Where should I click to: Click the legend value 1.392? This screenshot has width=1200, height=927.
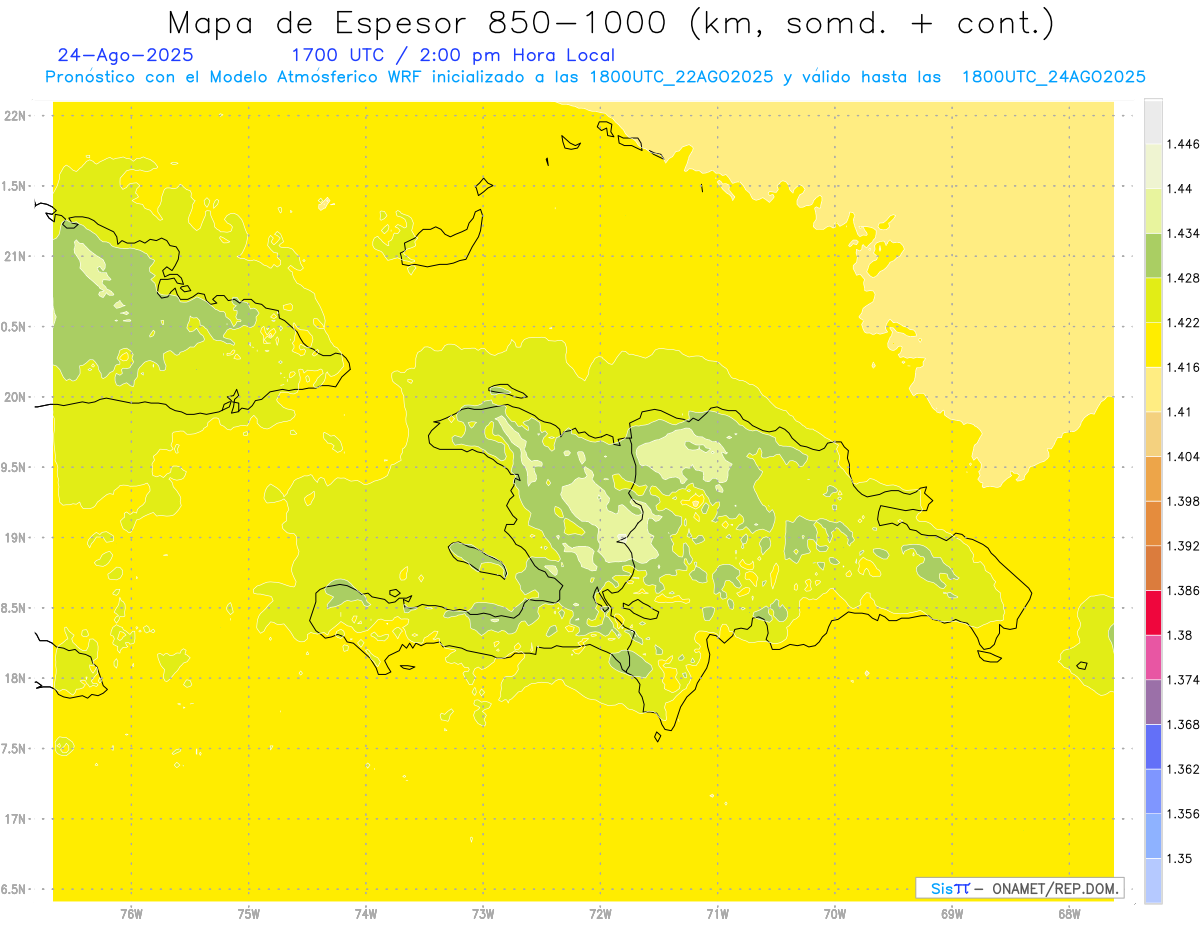[1184, 546]
